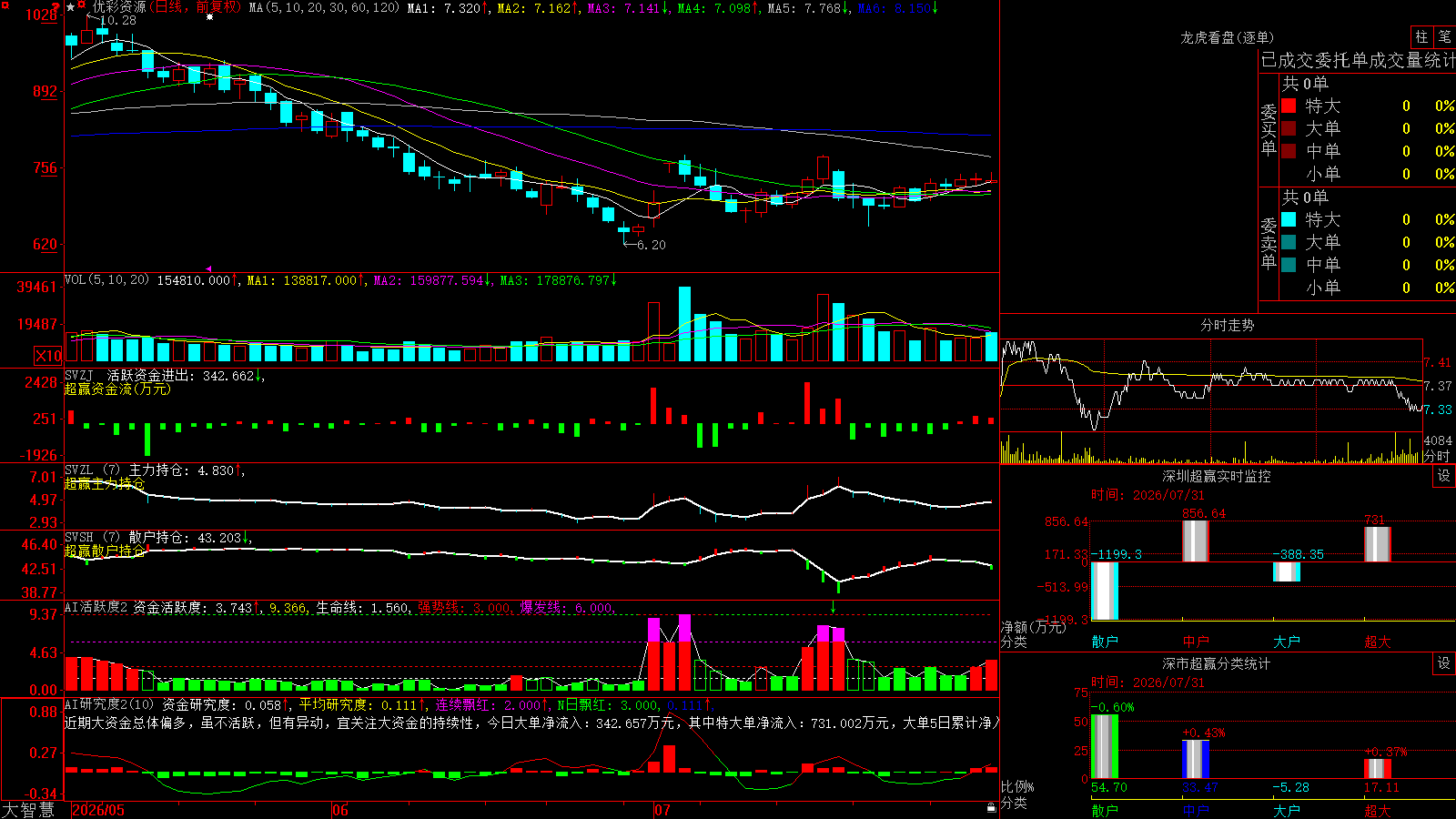Click the 超赢资金流(万元) yellow label
The width and height of the screenshot is (1456, 819).
[x=117, y=389]
